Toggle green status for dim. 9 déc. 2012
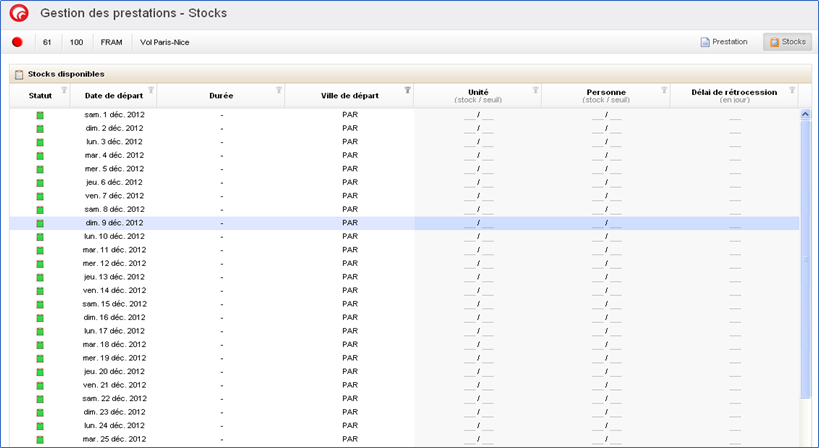 [x=40, y=223]
